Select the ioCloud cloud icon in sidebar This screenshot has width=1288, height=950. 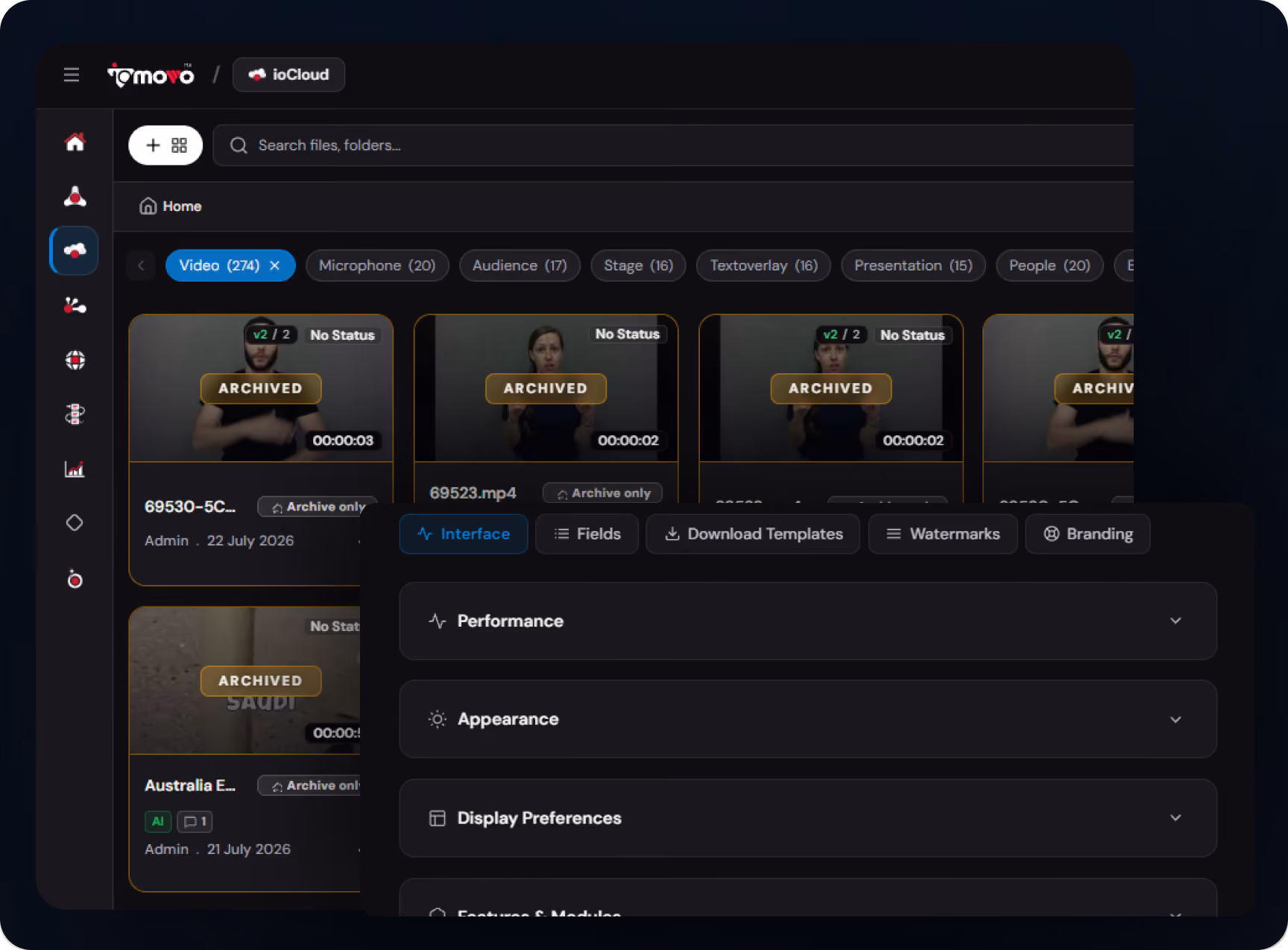coord(75,250)
